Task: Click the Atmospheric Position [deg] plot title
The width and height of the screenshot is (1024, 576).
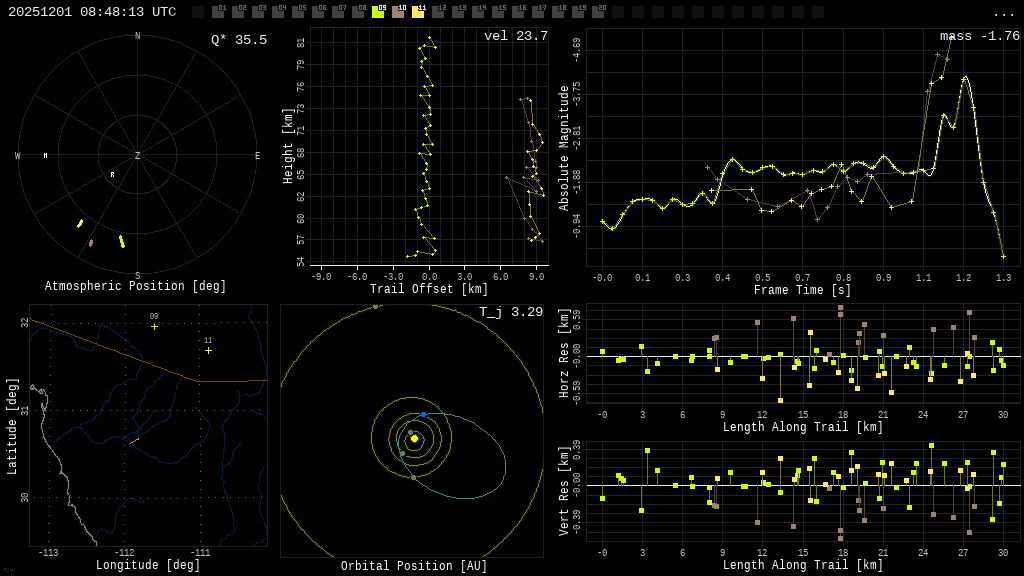Action: click(136, 287)
